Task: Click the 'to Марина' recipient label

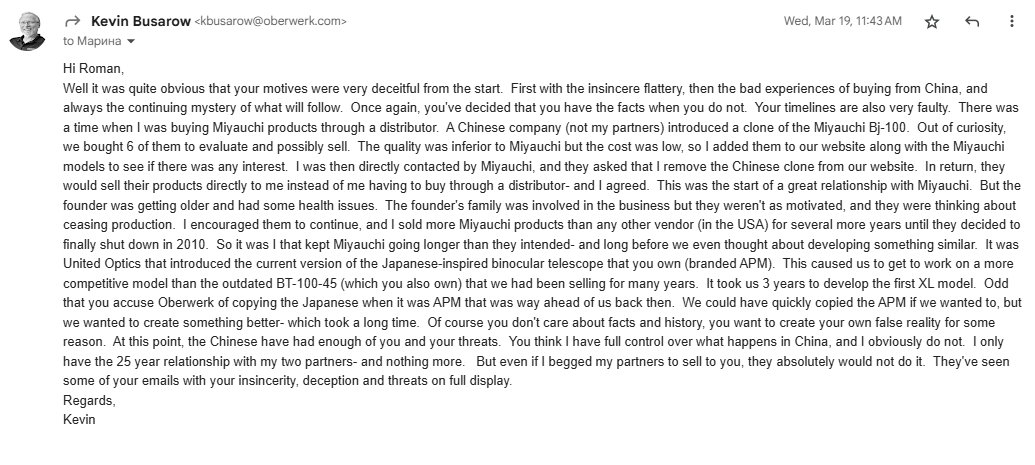Action: pyautogui.click(x=92, y=41)
